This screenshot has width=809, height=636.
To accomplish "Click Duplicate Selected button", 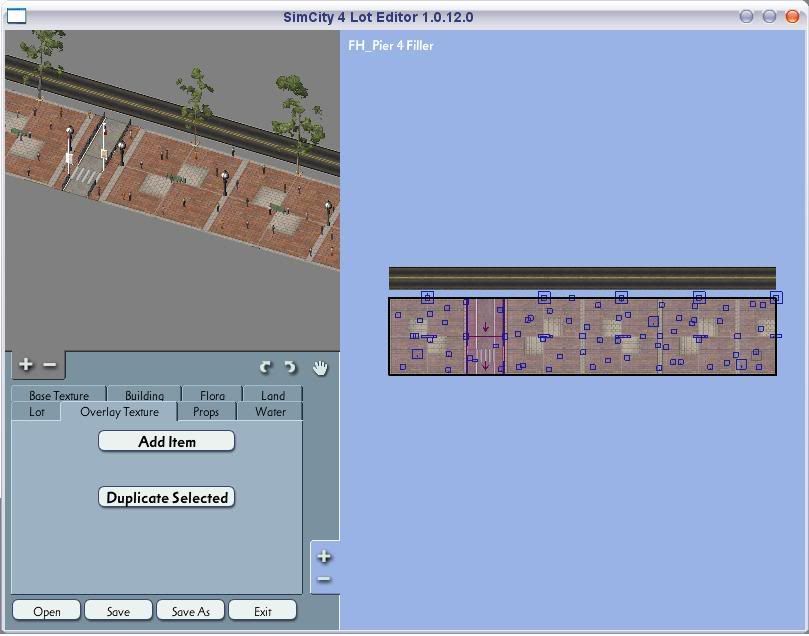I will click(167, 497).
